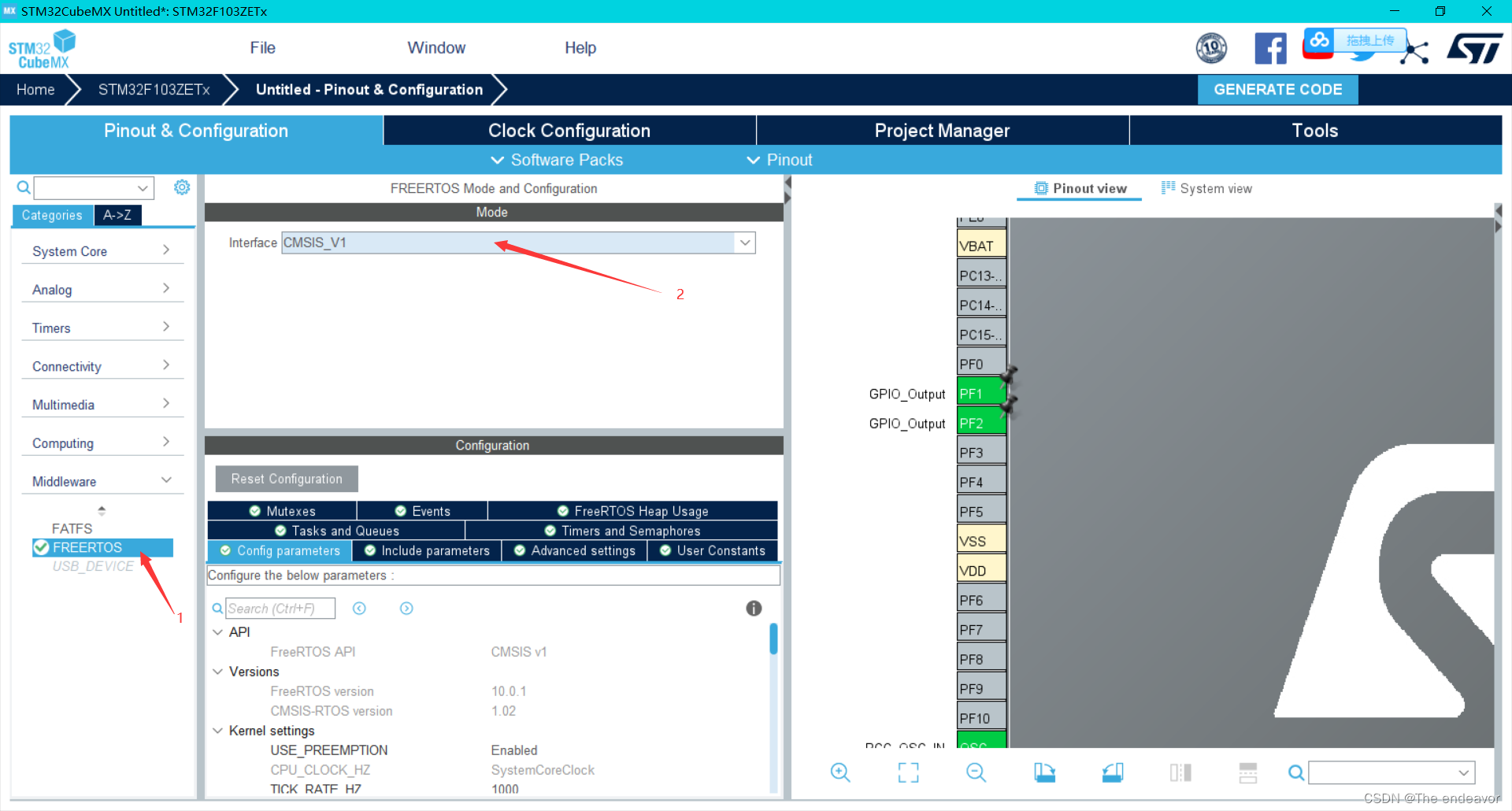1512x811 pixels.
Task: Click the pin search magnifier icon
Action: click(1295, 772)
